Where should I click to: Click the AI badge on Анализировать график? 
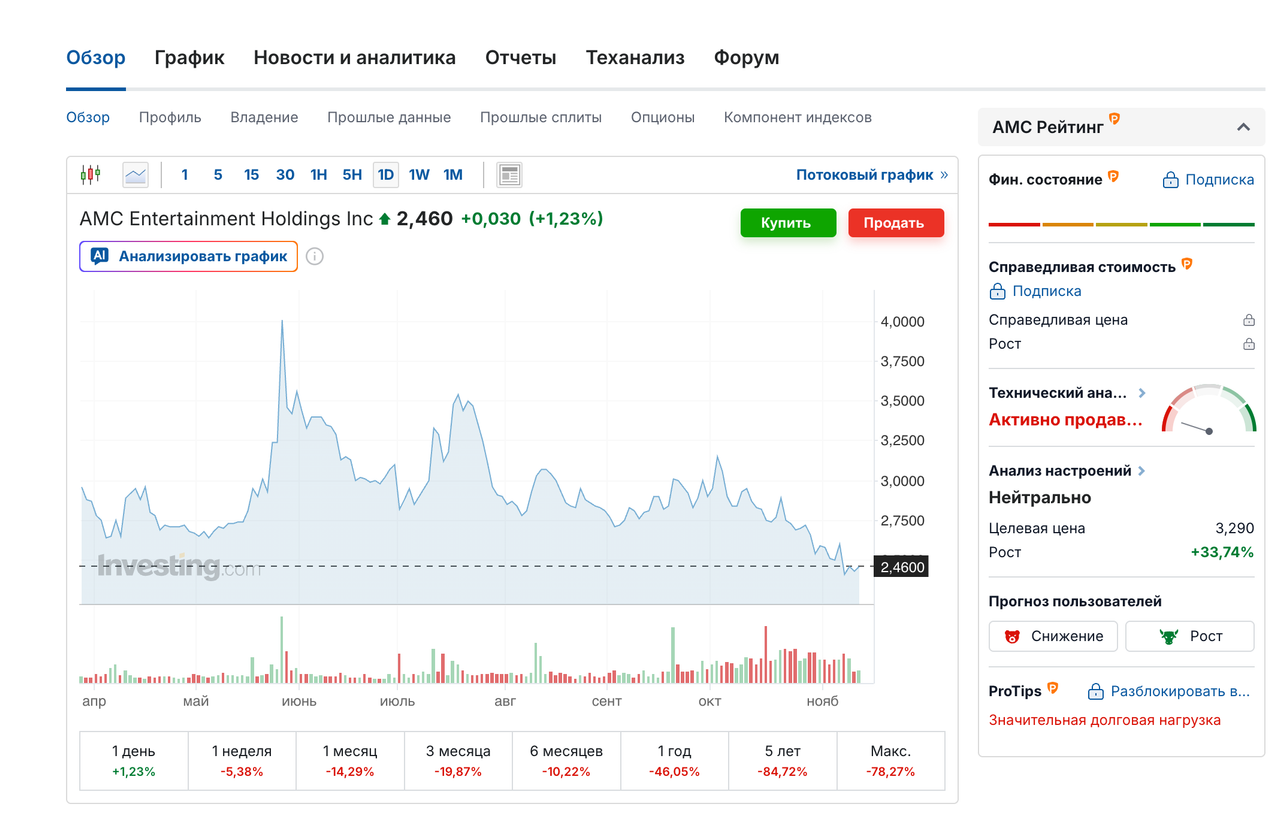[99, 256]
